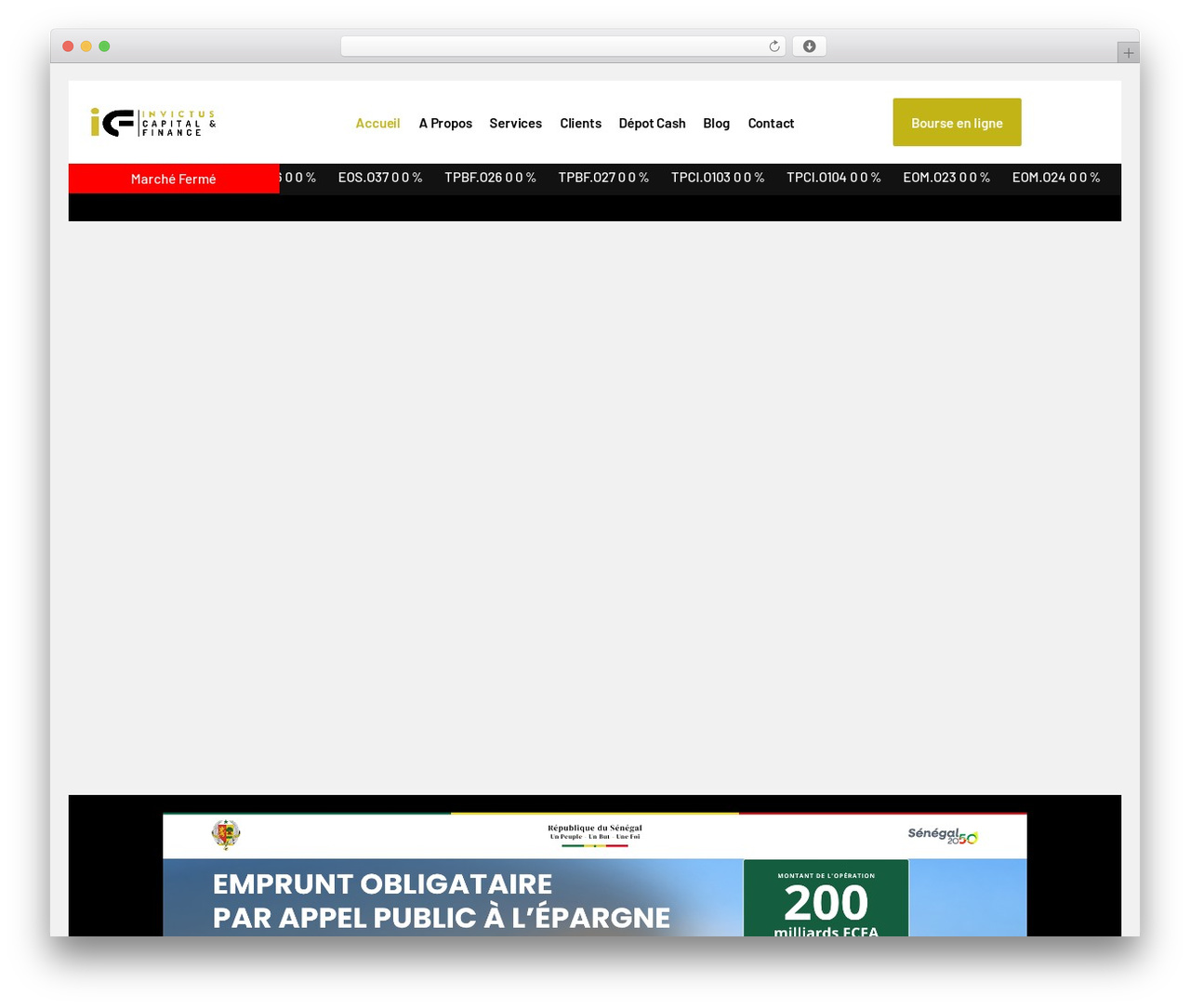Close the browser window with the red button
Viewport: 1190px width, 1008px height.
[68, 46]
